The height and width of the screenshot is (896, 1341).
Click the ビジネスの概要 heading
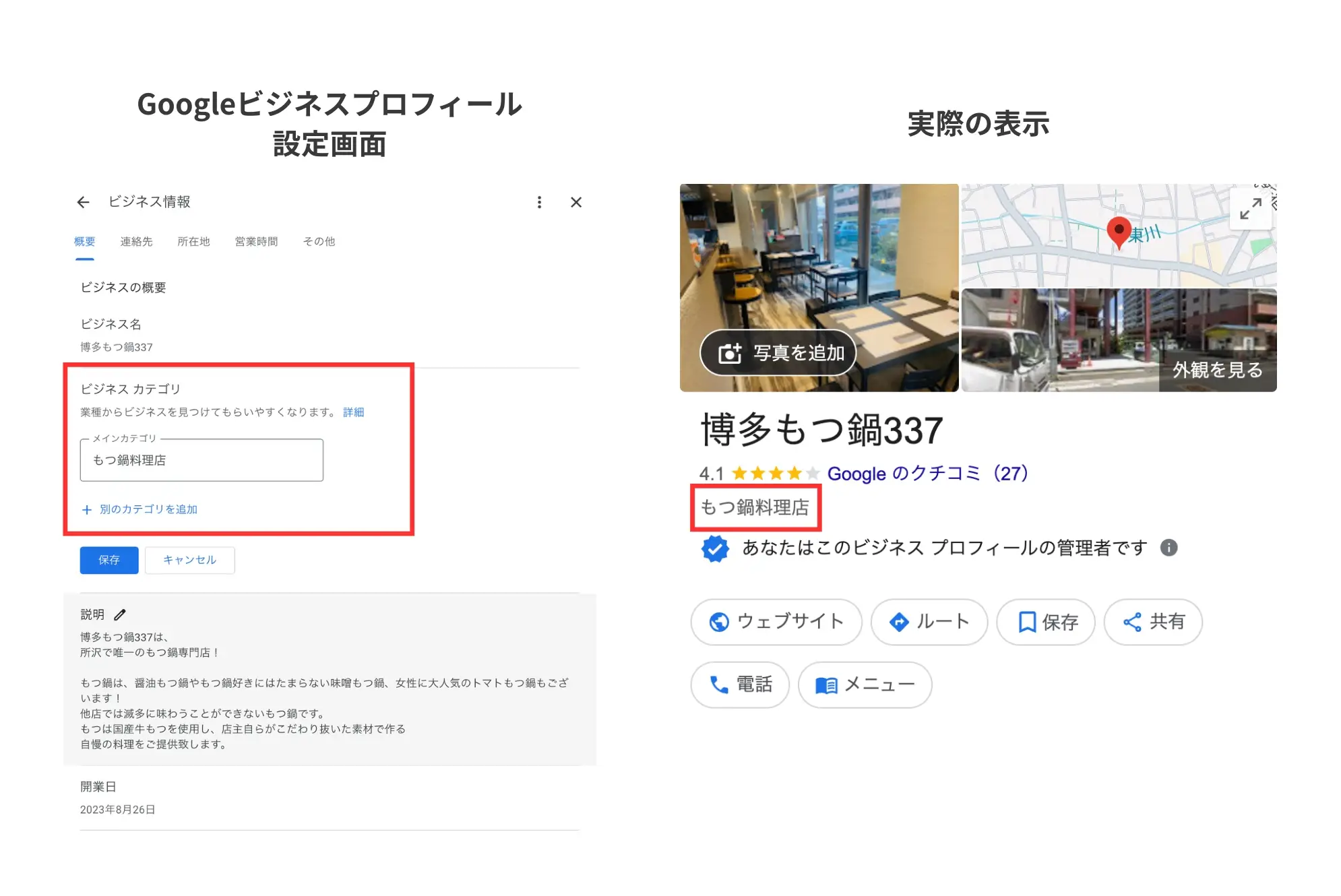(x=123, y=288)
